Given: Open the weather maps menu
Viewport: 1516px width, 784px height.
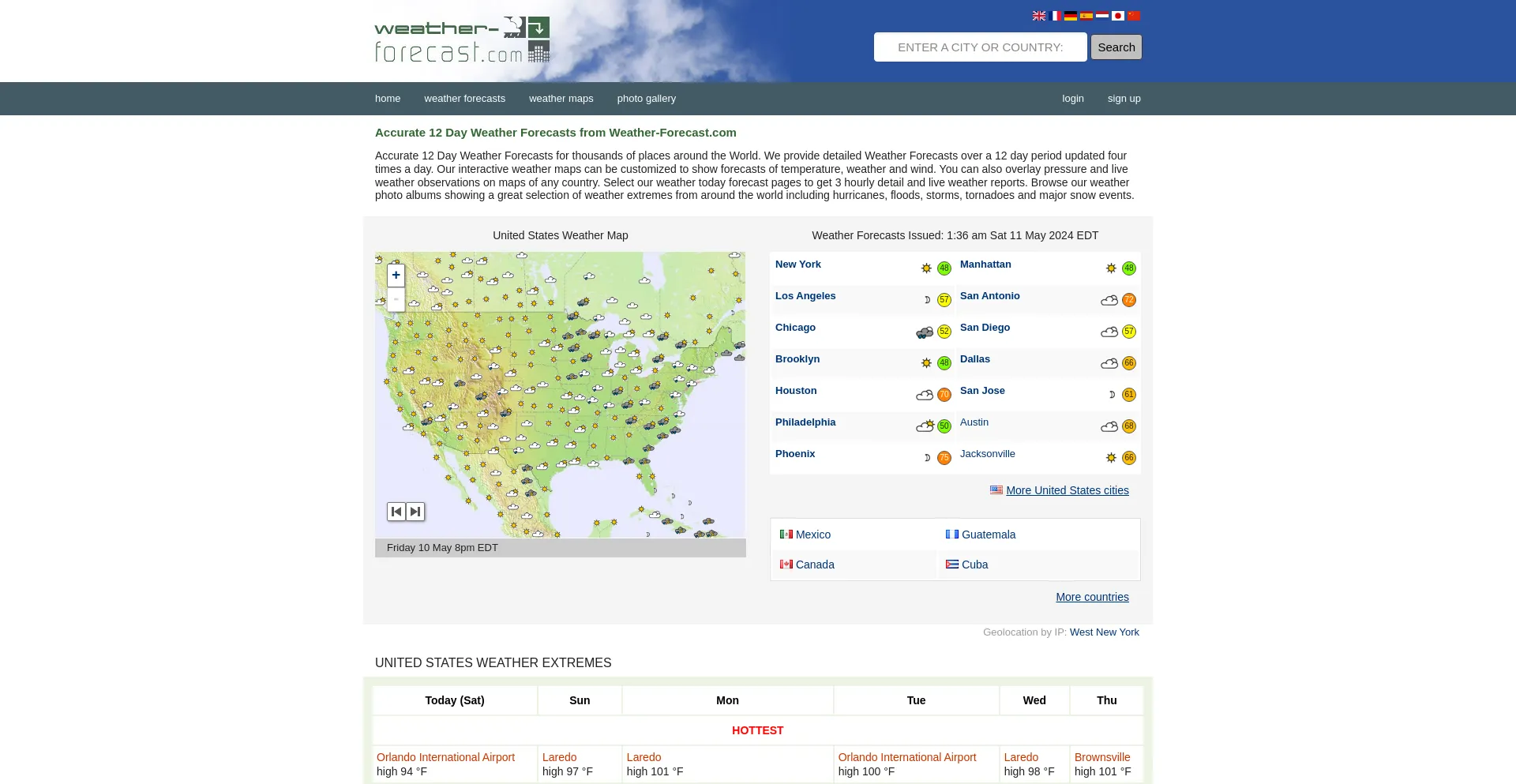Looking at the screenshot, I should pos(561,99).
